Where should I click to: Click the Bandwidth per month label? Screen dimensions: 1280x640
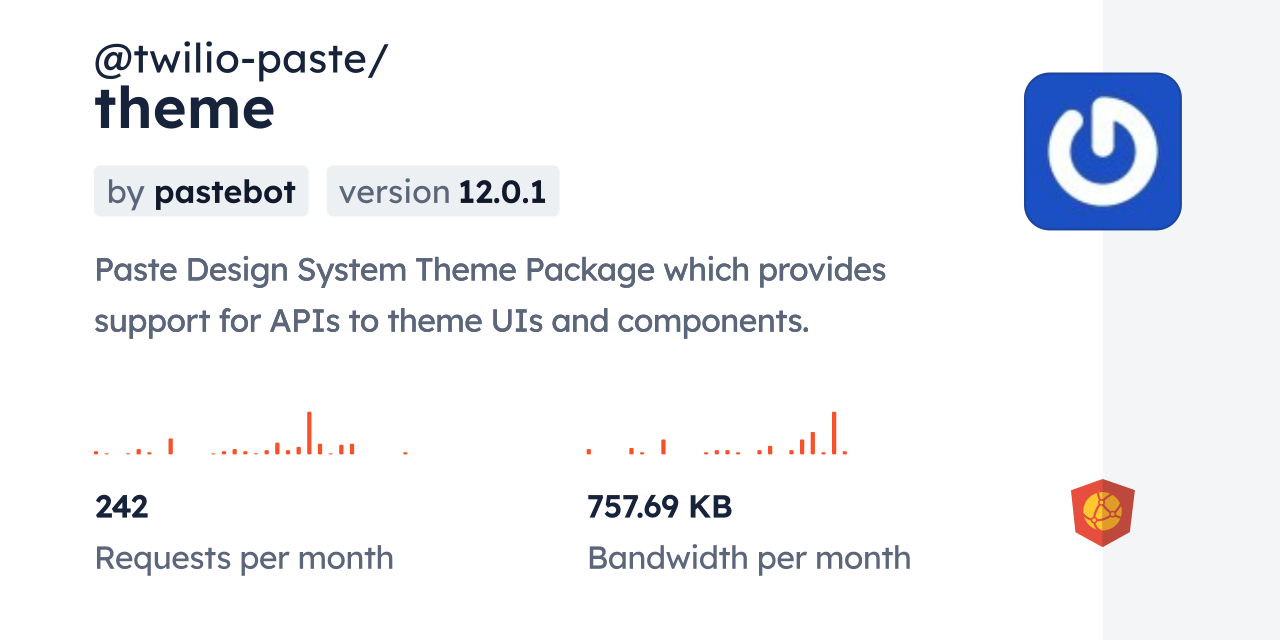[749, 558]
